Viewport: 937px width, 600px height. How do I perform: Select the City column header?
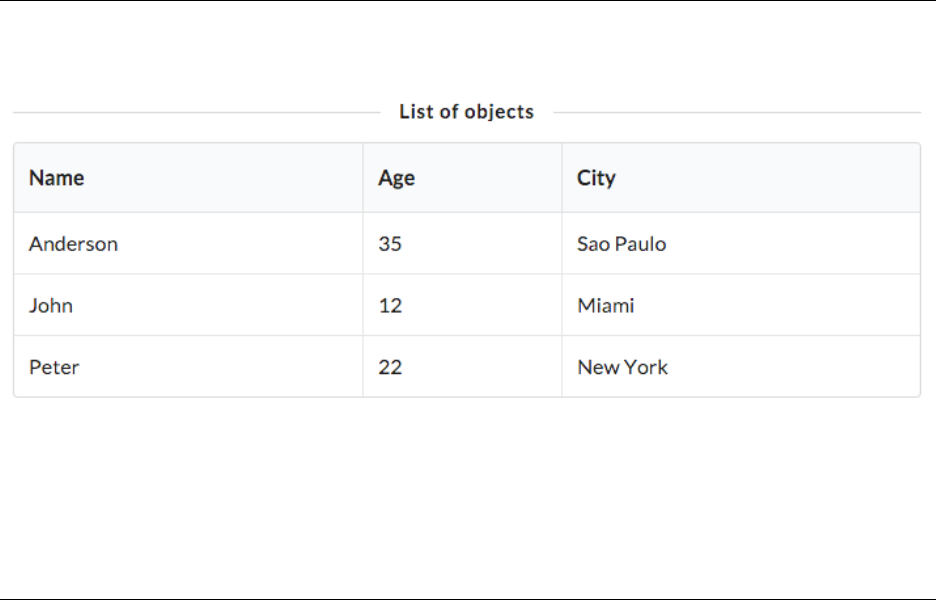[596, 178]
